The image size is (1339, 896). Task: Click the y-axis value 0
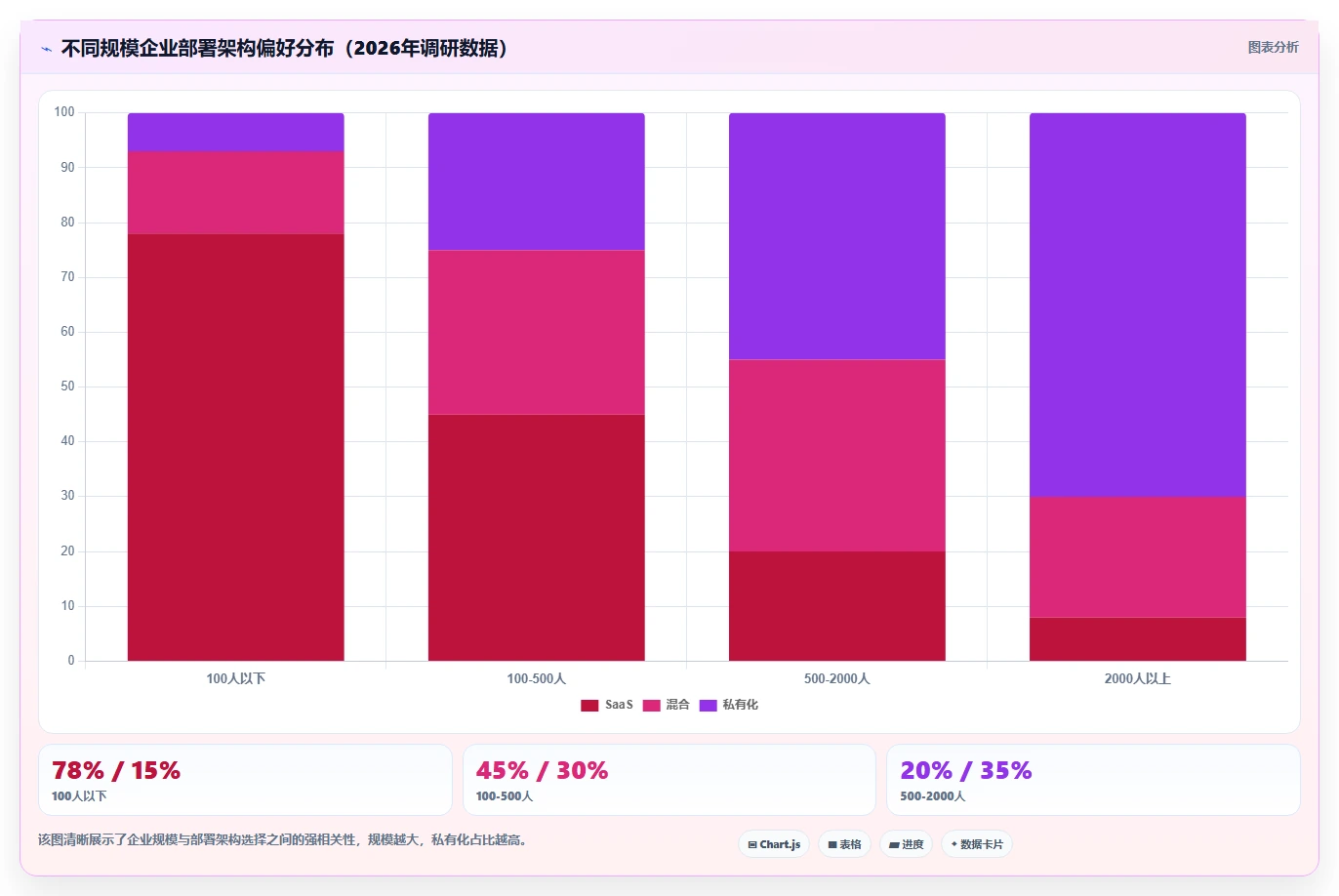[71, 661]
